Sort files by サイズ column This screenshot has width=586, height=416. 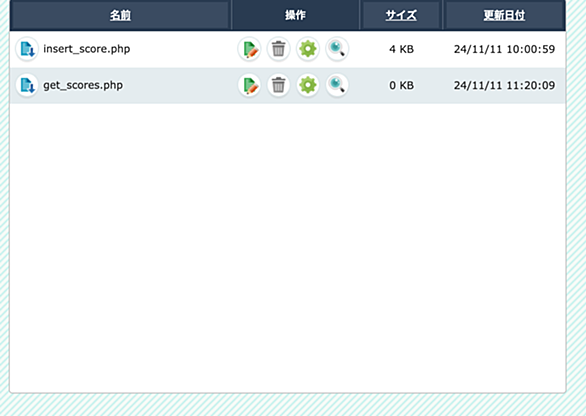pos(401,15)
